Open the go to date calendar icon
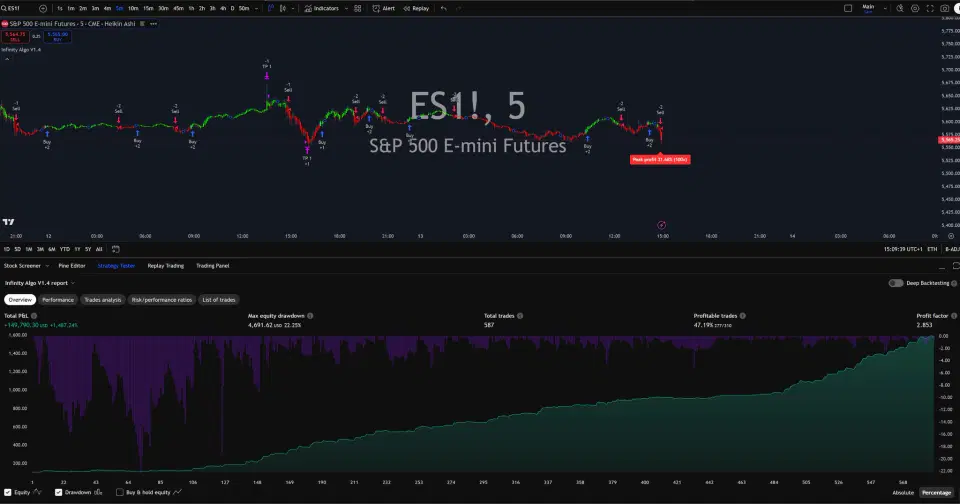 pos(116,249)
